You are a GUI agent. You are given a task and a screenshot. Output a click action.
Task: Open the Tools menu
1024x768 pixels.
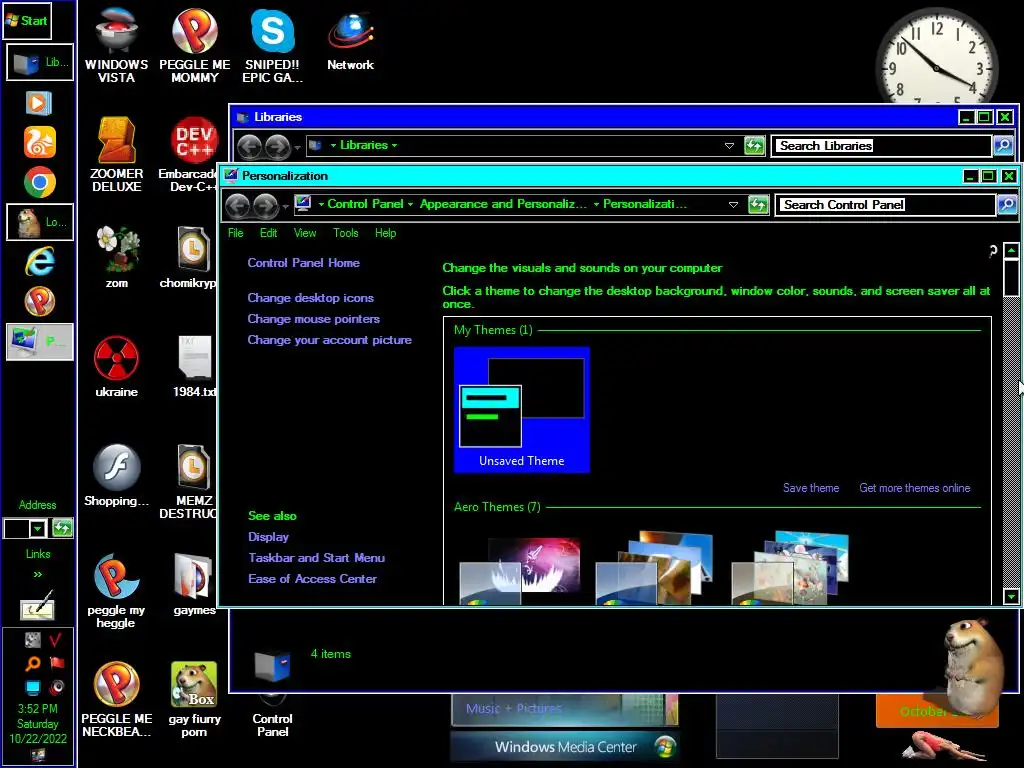click(345, 233)
